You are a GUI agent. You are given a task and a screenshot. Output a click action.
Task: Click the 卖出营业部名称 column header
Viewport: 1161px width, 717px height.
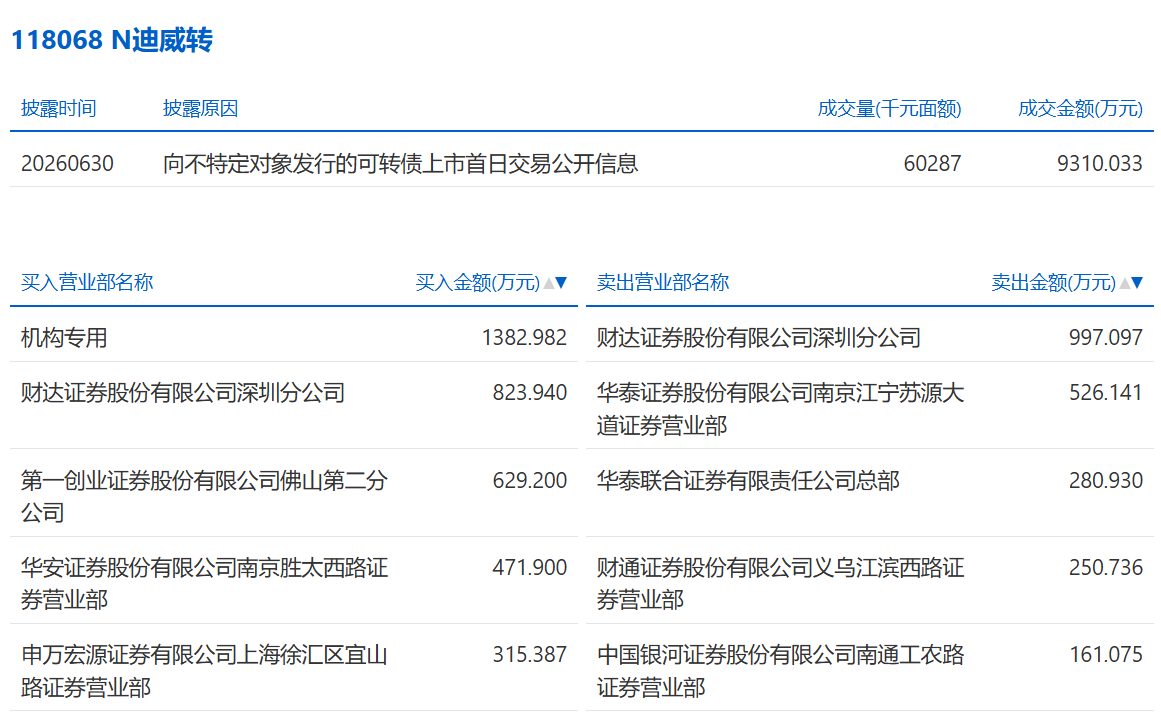tap(663, 282)
